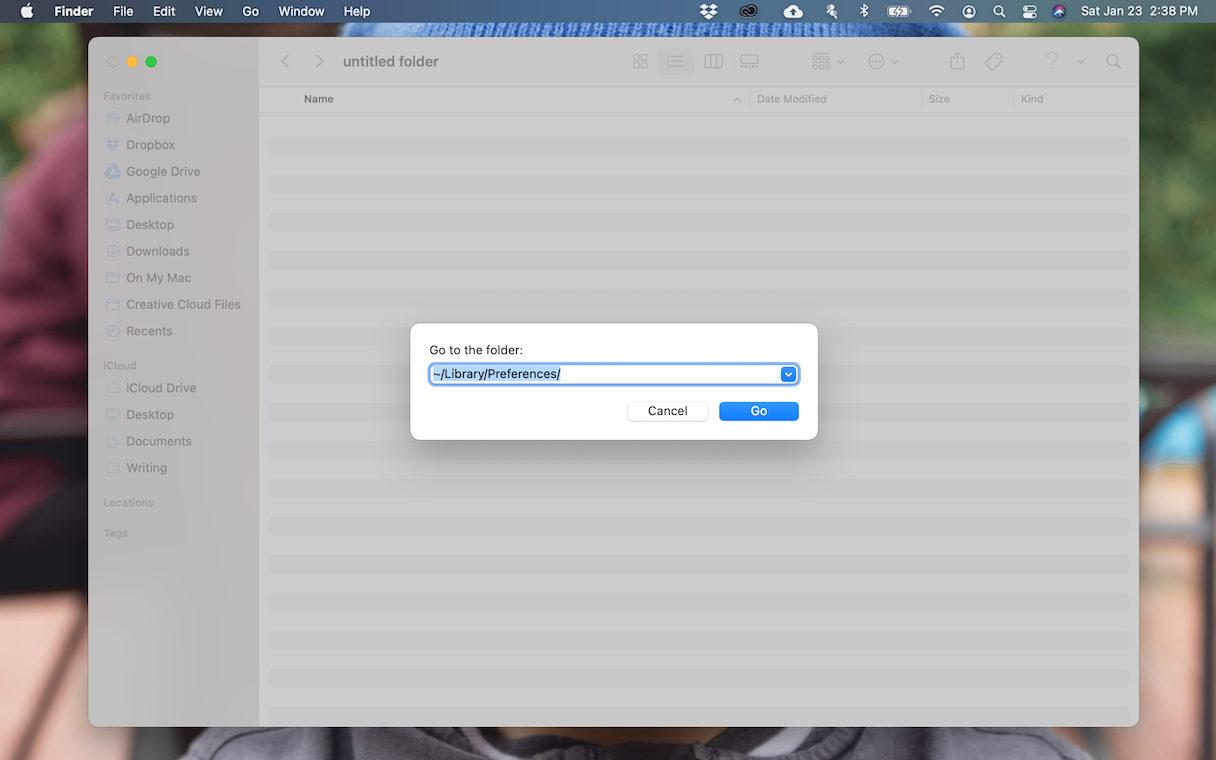Open Downloads in the sidebar

tap(157, 251)
